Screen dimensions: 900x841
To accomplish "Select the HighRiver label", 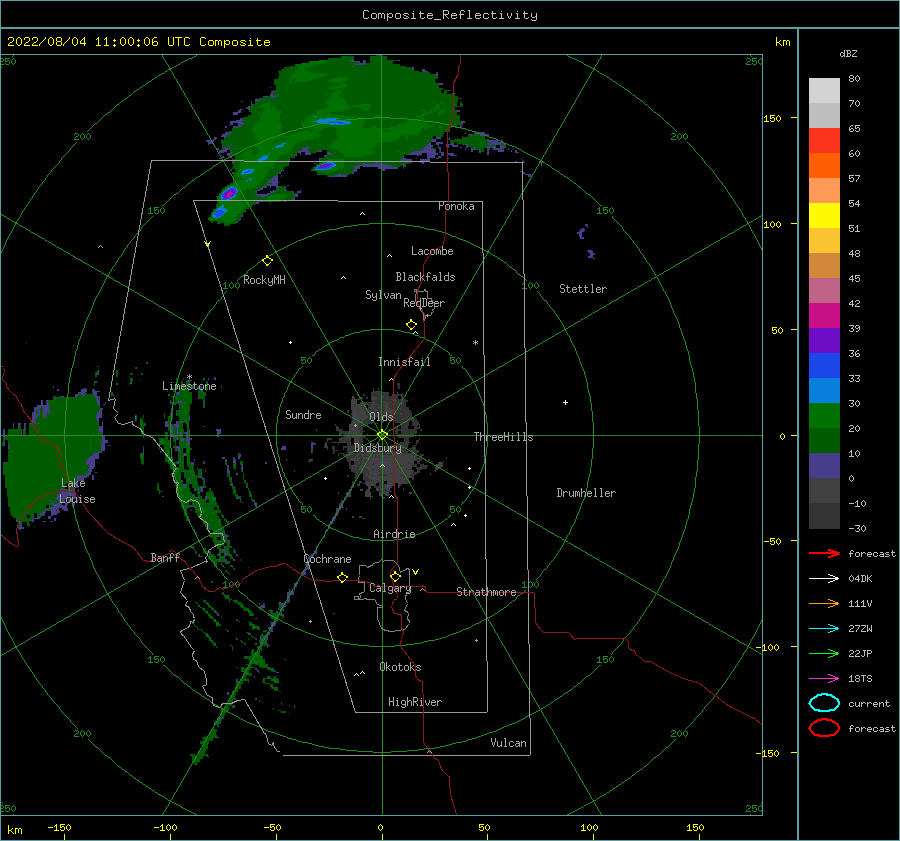I will tap(415, 702).
